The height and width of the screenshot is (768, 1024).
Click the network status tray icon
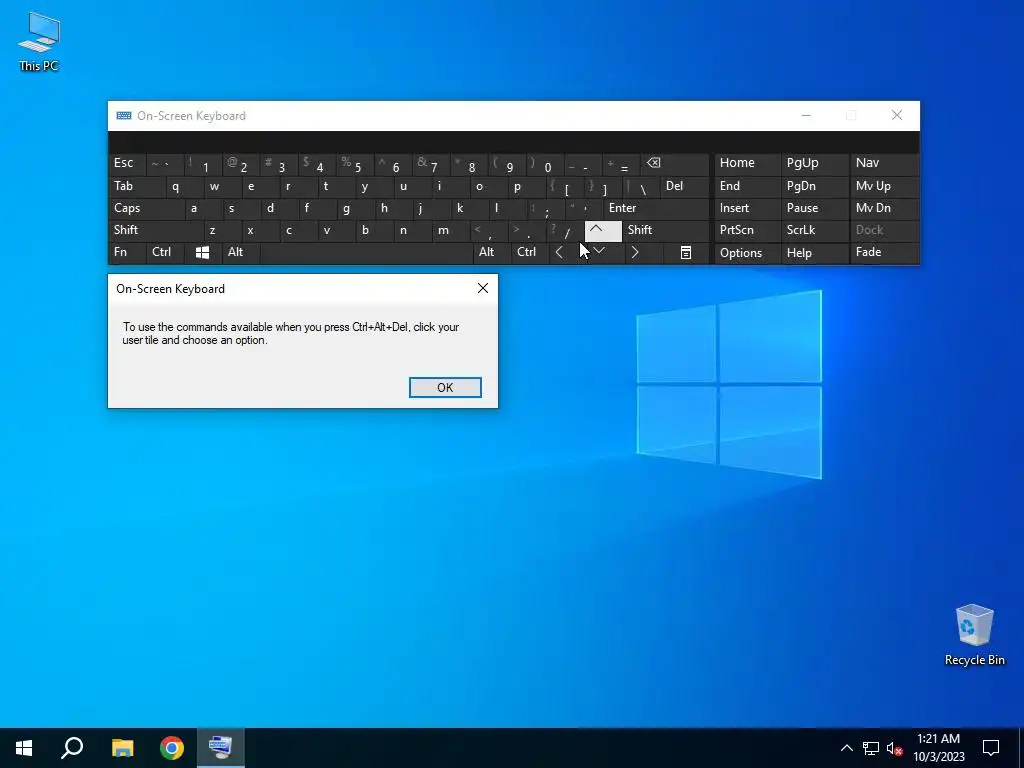pos(871,748)
